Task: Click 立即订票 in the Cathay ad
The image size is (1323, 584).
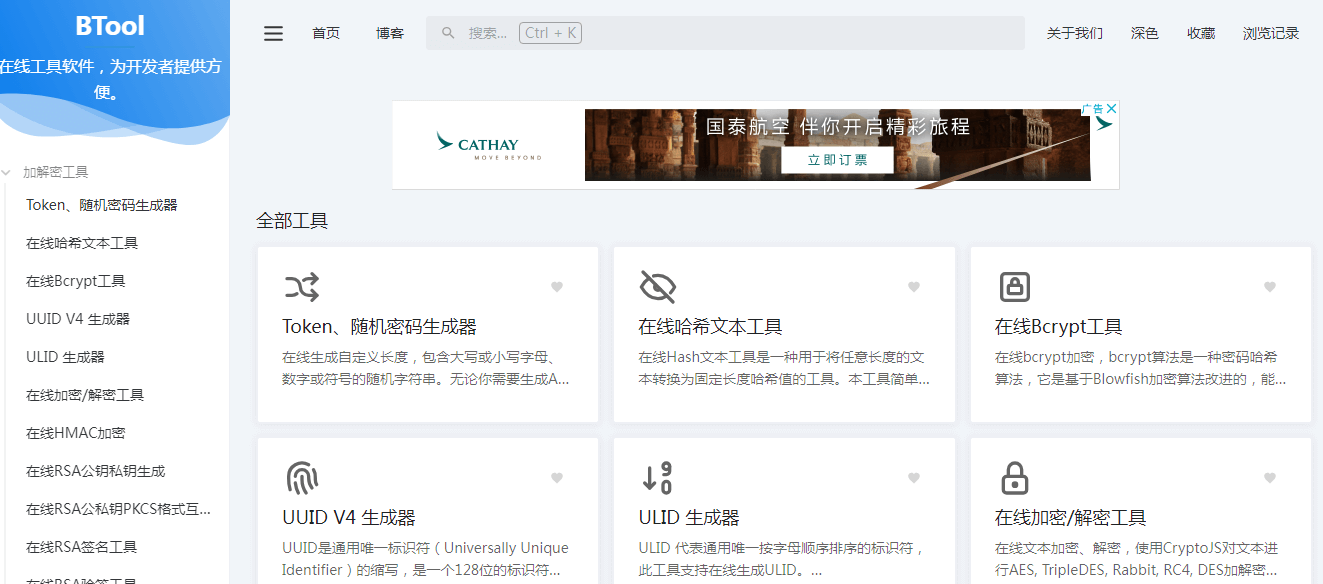Action: coord(838,160)
